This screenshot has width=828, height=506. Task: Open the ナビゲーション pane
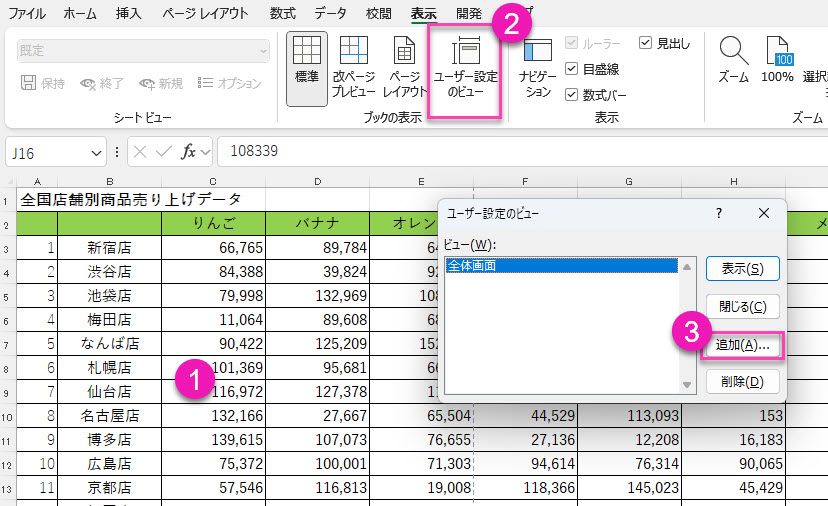(x=537, y=67)
